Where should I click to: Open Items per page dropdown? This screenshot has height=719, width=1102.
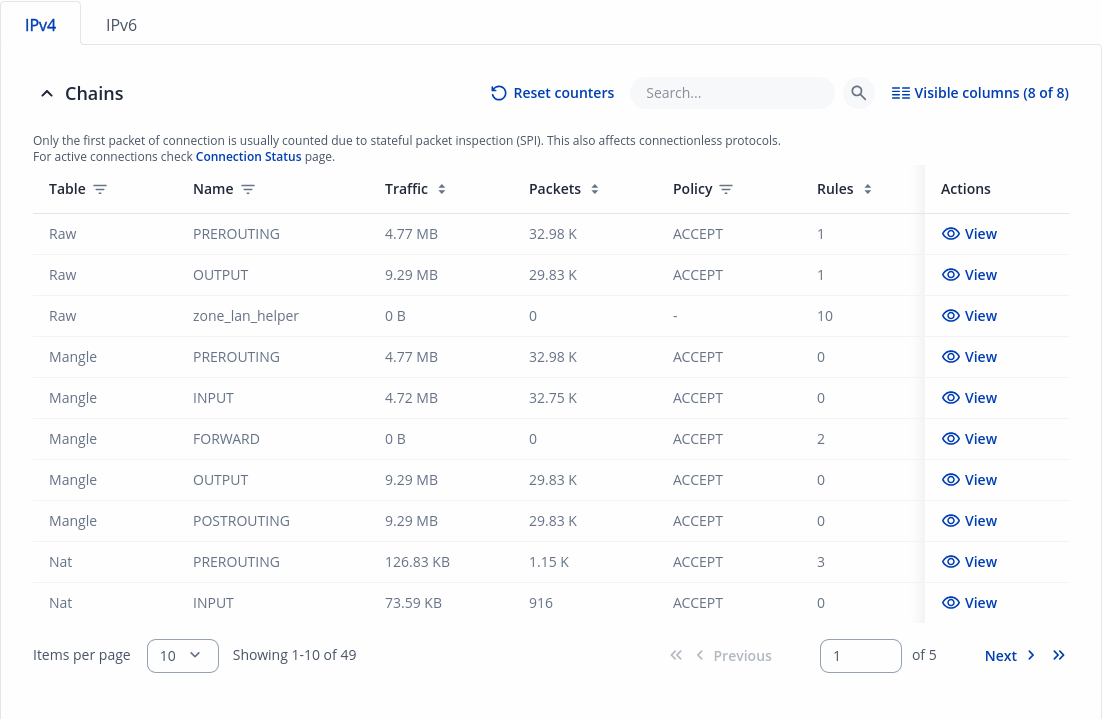(x=182, y=656)
